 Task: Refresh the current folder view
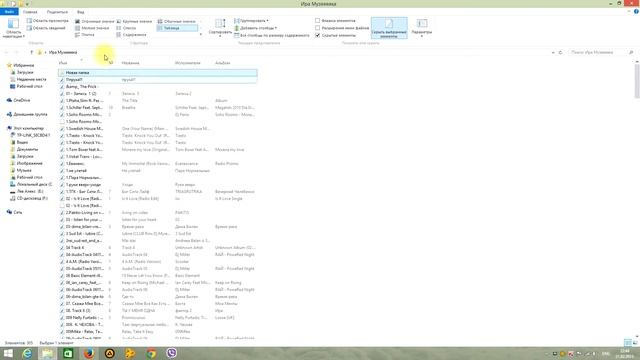[560, 52]
